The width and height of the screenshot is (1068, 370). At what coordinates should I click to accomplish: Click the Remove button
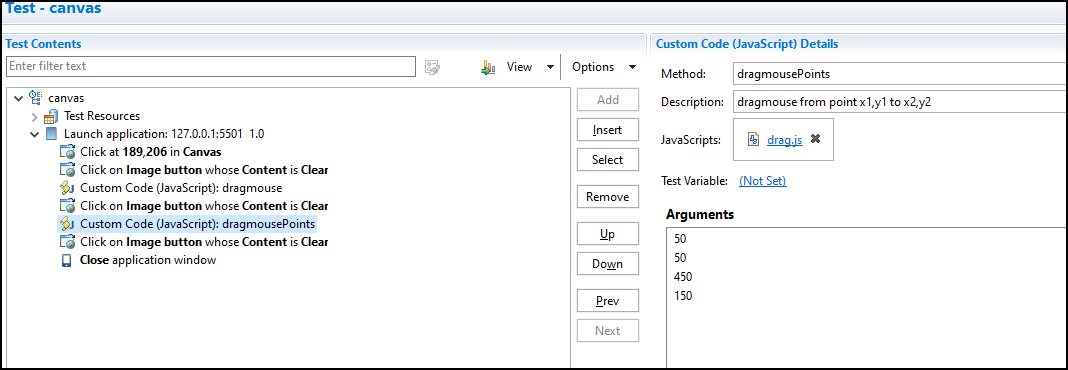pos(608,197)
